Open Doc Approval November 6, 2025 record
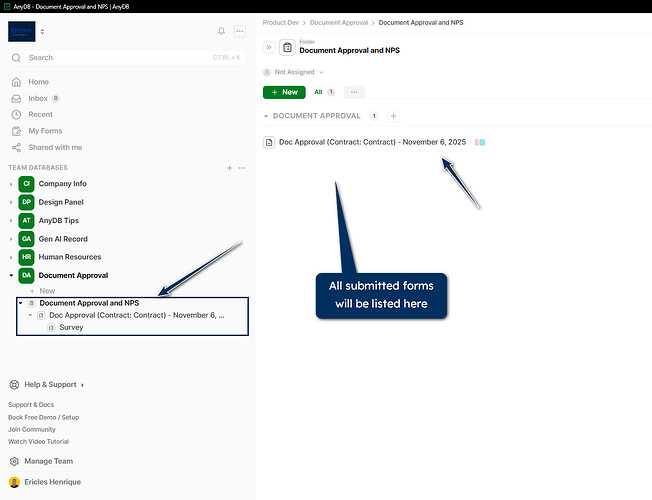The image size is (652, 500). (372, 142)
